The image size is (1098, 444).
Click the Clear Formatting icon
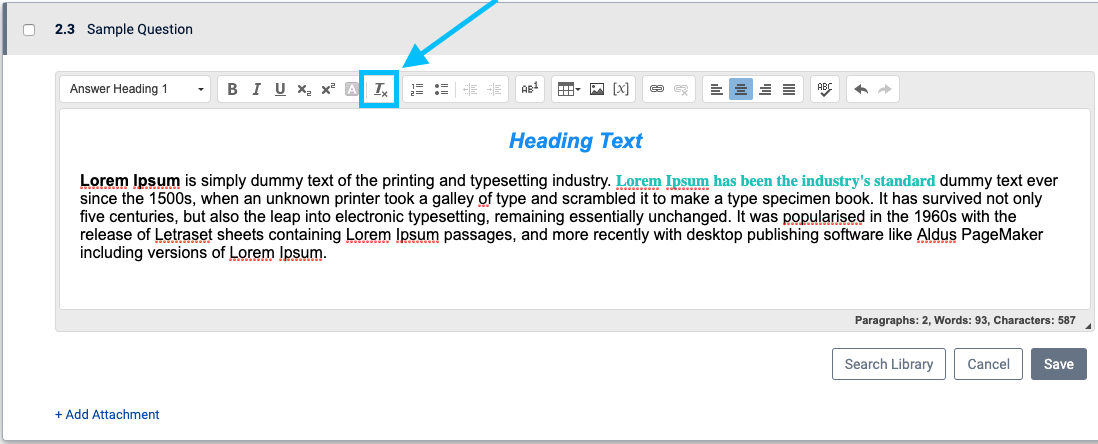(380, 89)
